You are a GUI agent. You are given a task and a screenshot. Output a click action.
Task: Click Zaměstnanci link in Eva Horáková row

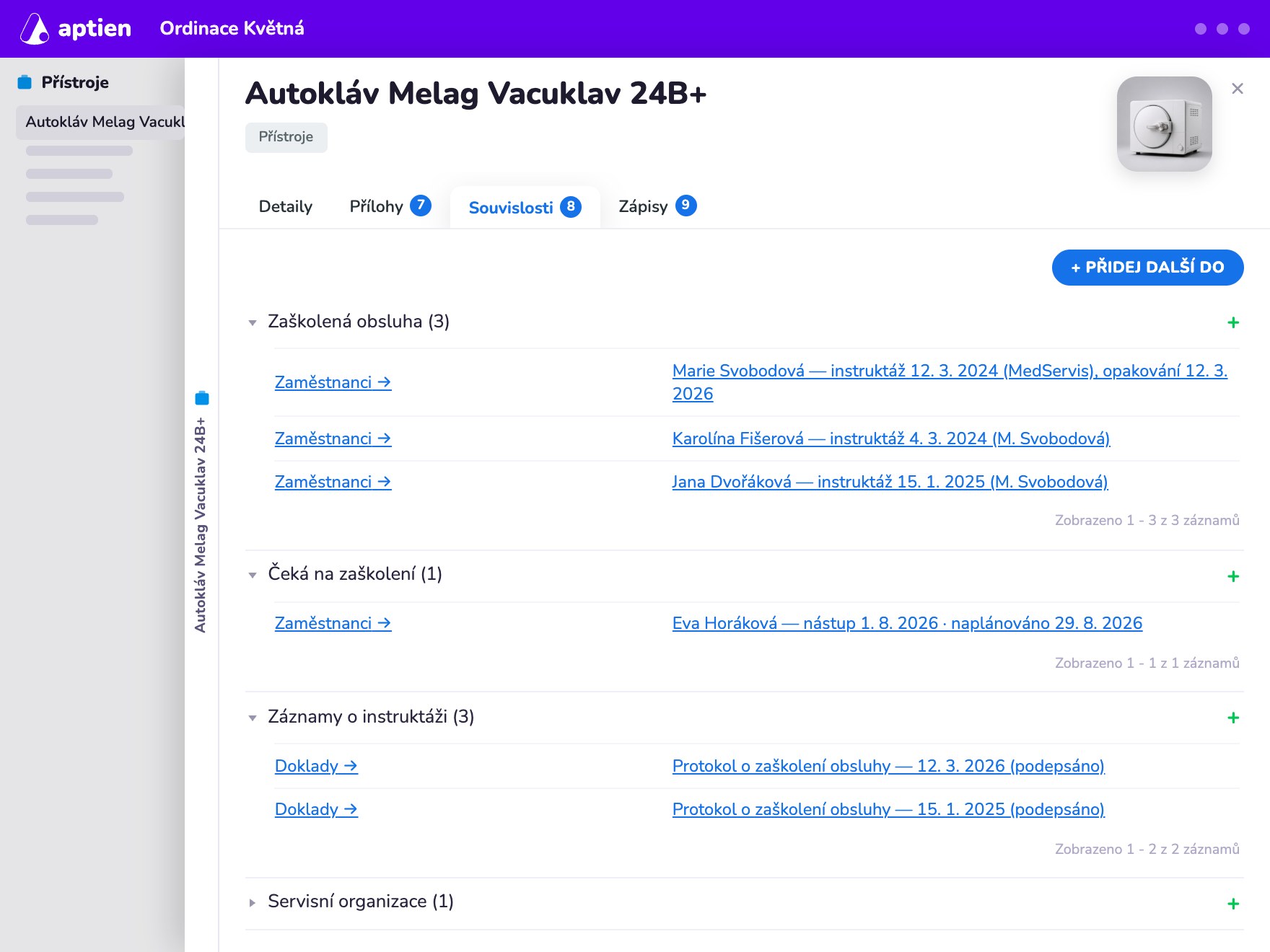coord(333,623)
